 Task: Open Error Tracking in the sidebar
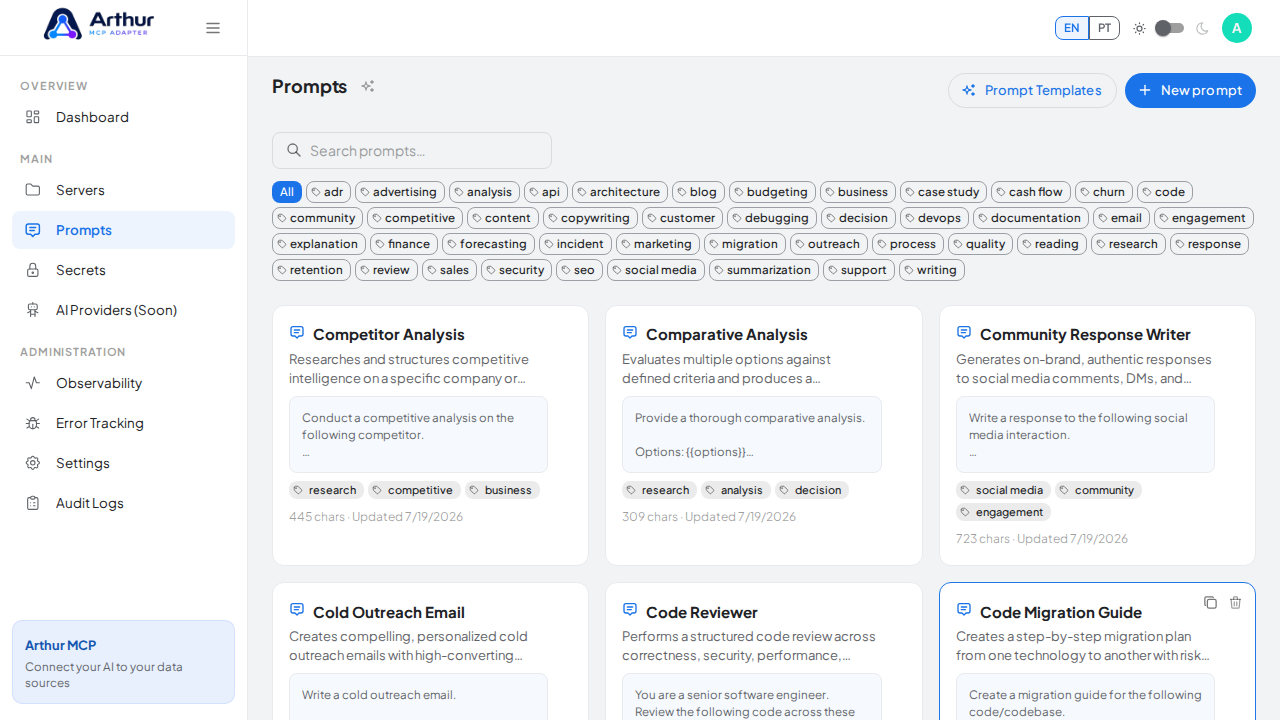123,423
